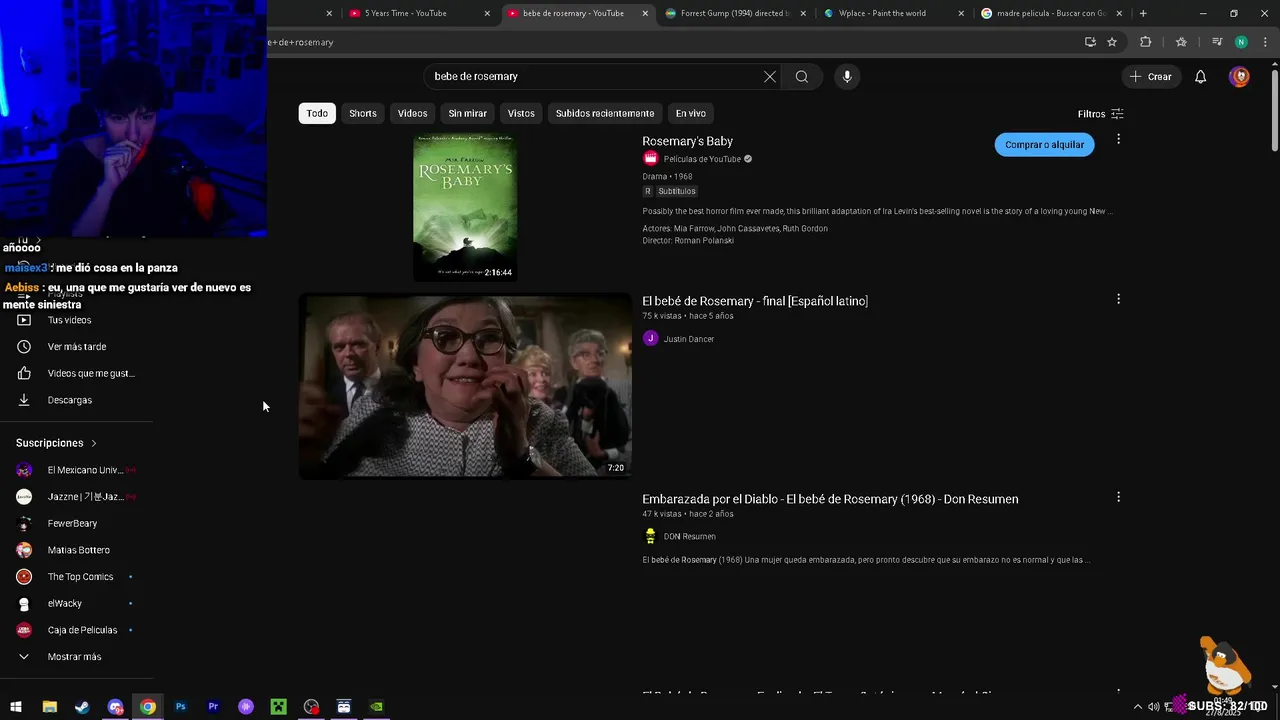Open Photoshop from taskbar
Image resolution: width=1280 pixels, height=720 pixels.
pos(181,707)
